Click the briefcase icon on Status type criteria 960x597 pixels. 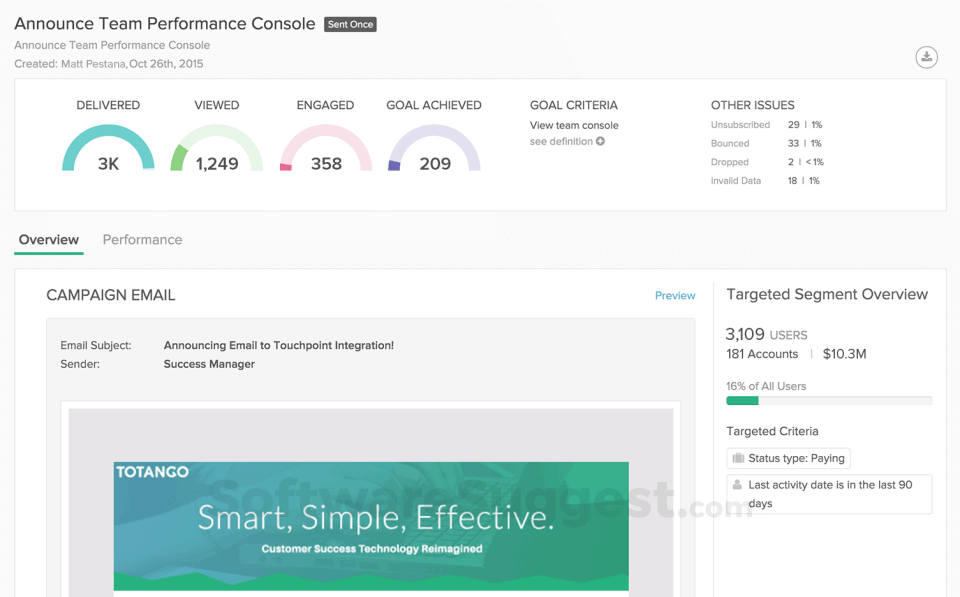point(738,458)
